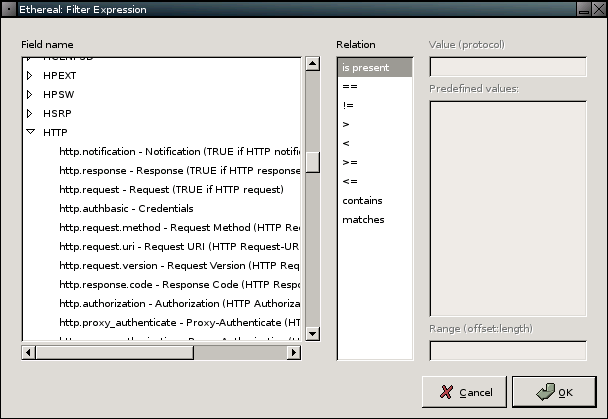The width and height of the screenshot is (608, 419).
Task: Select http.request.uri field
Action: (180, 247)
